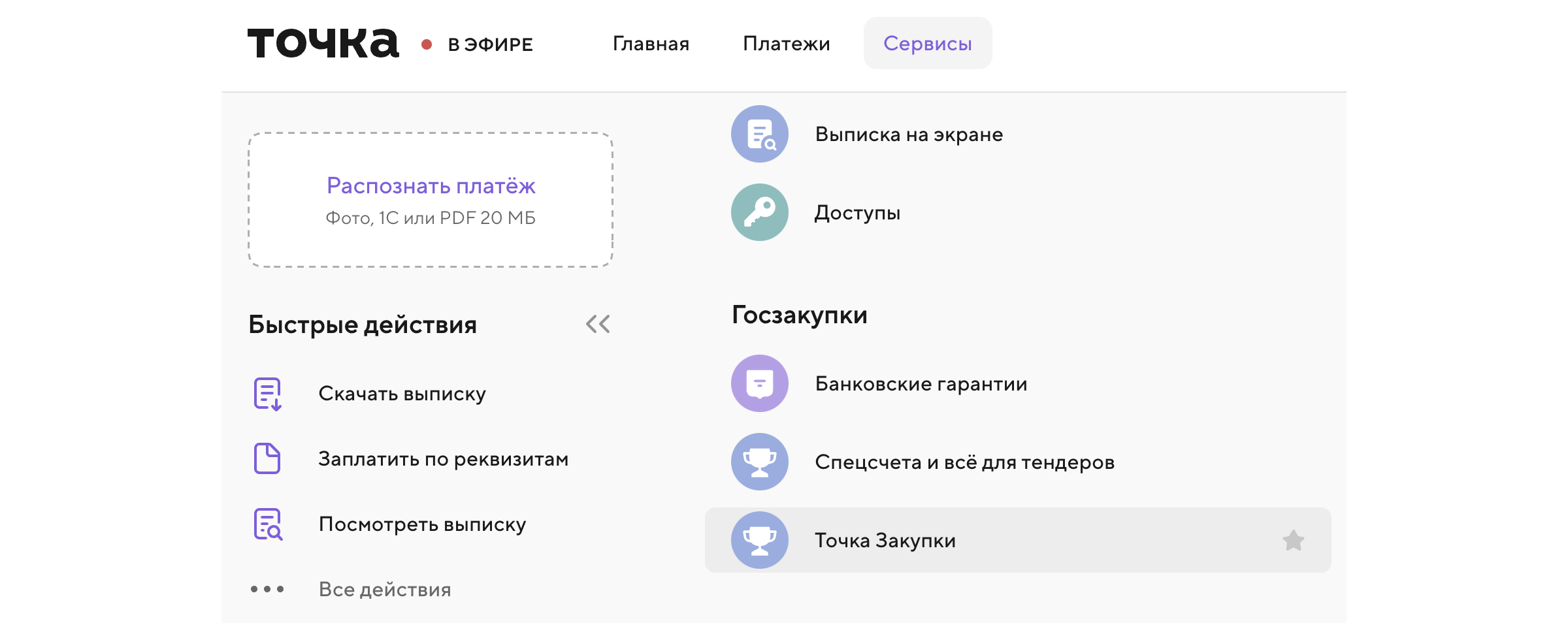Open the Точка Закупки service link
This screenshot has width=1568, height=623.
click(x=885, y=541)
